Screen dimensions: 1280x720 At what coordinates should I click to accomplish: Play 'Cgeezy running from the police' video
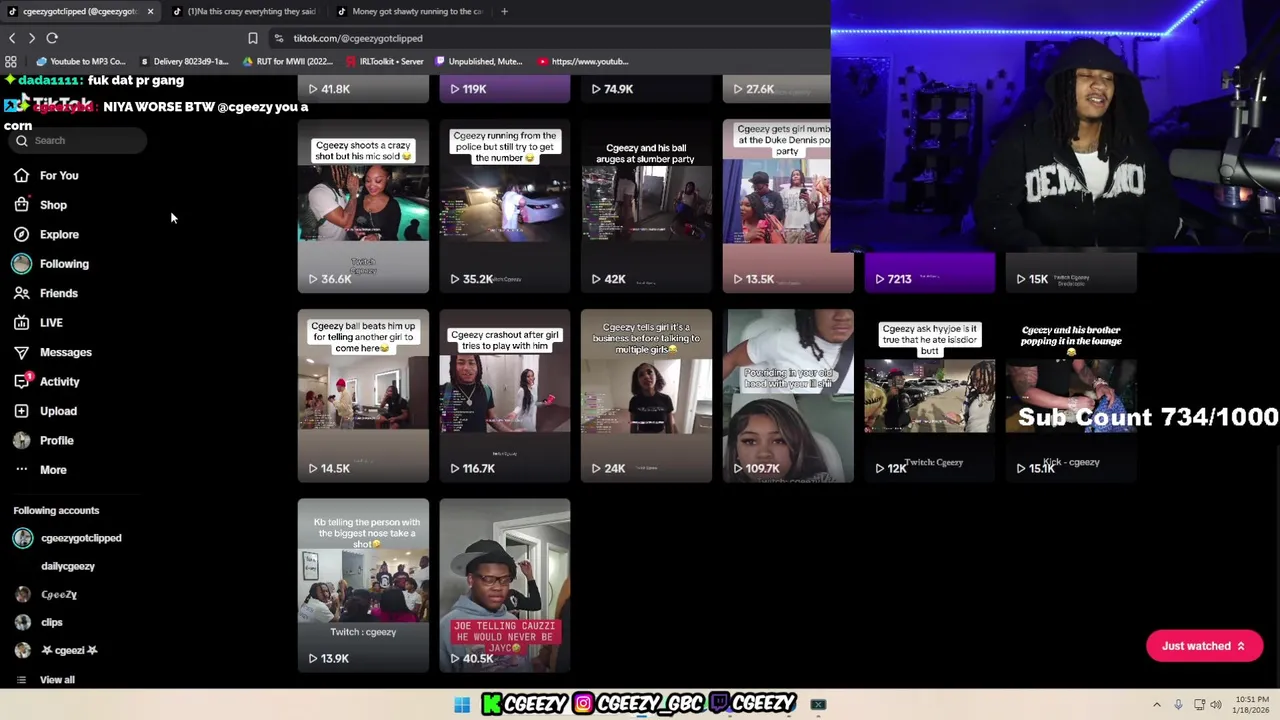point(505,206)
